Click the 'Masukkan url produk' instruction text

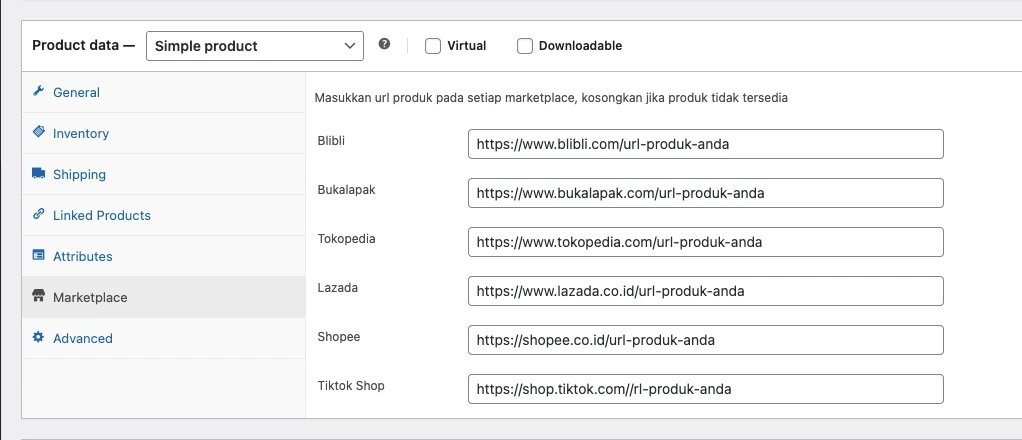(x=551, y=98)
